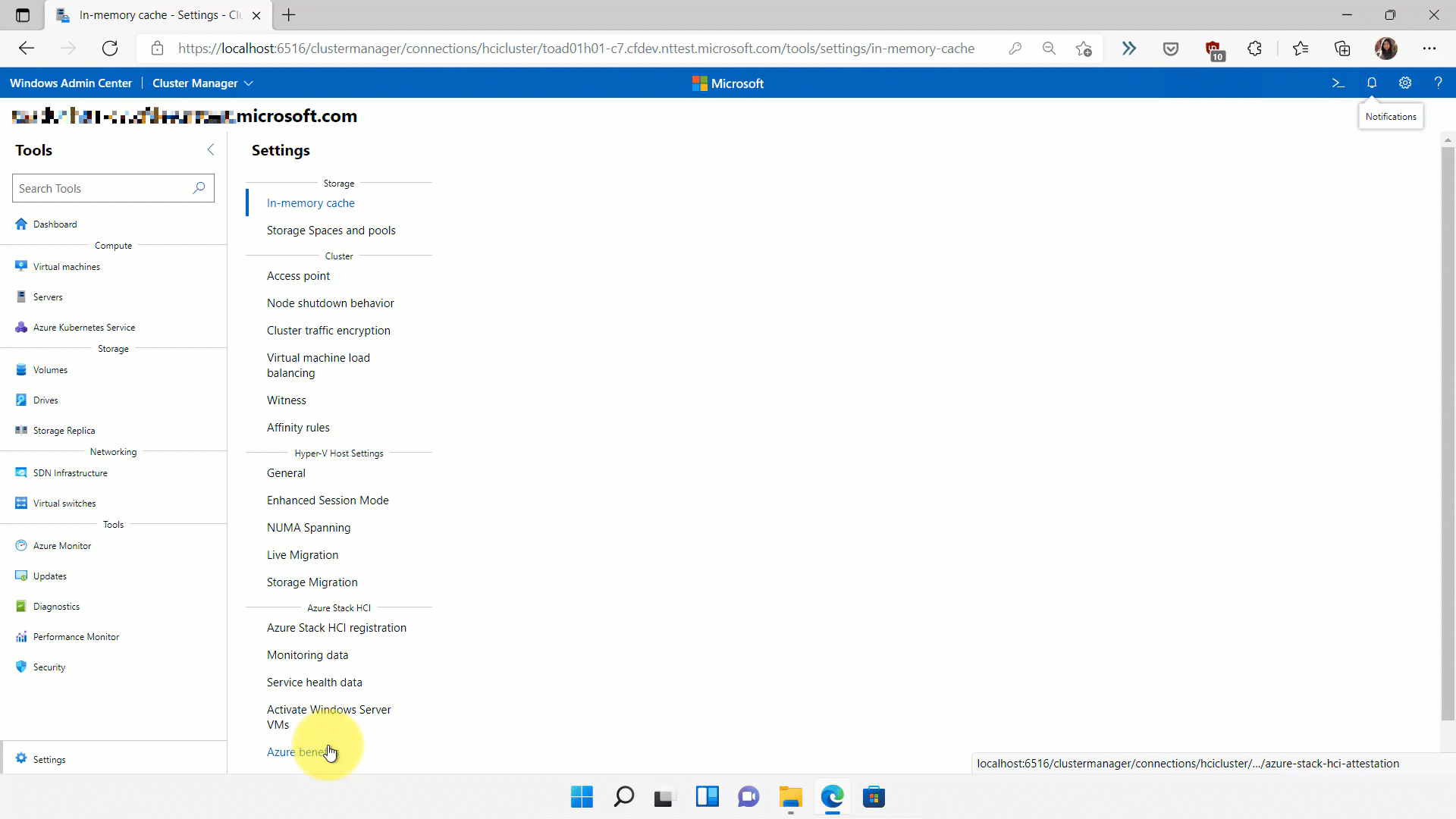Image resolution: width=1456 pixels, height=819 pixels.
Task: Select Storage Replica tool
Action: tap(64, 430)
